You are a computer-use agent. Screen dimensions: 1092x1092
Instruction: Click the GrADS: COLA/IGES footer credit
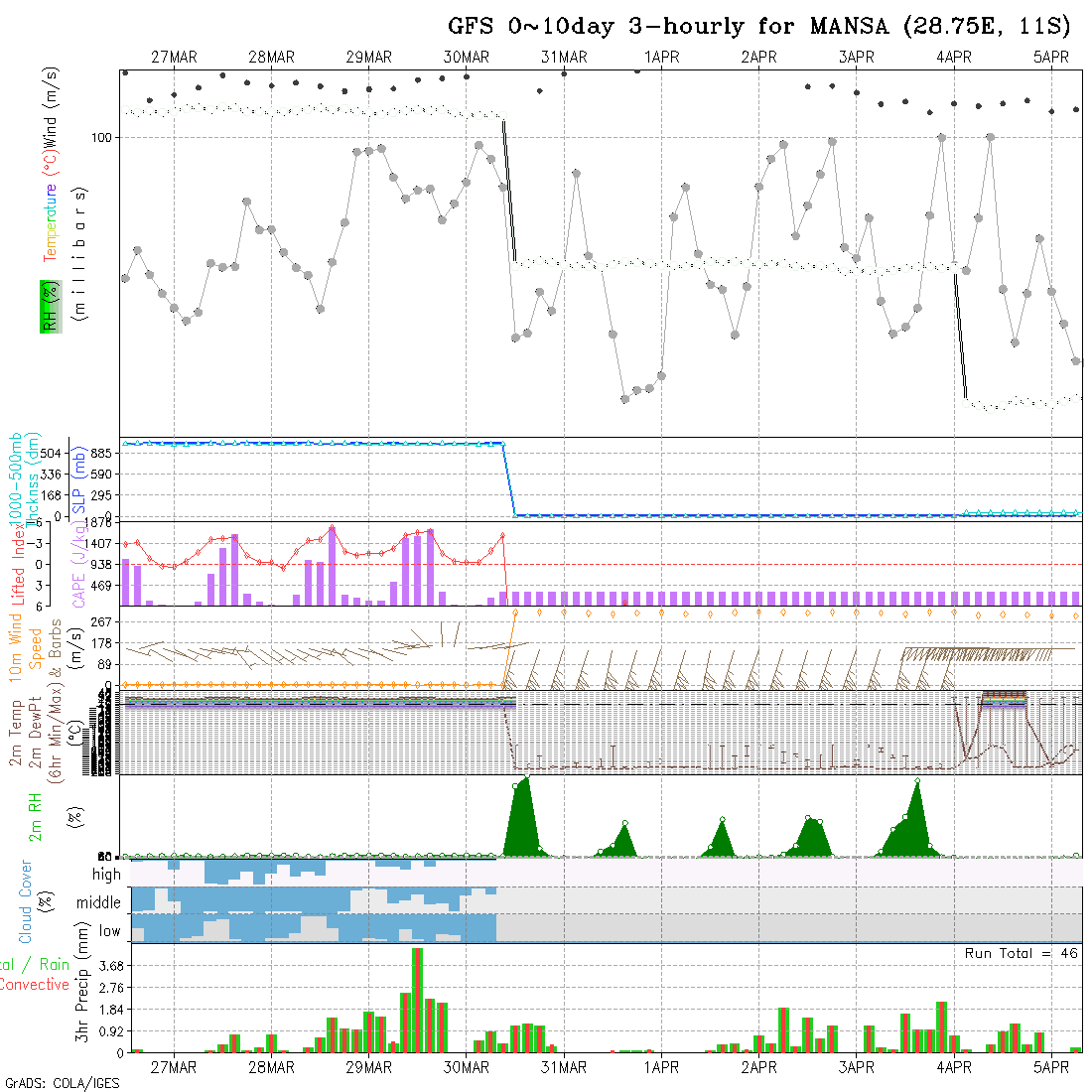tap(62, 1083)
